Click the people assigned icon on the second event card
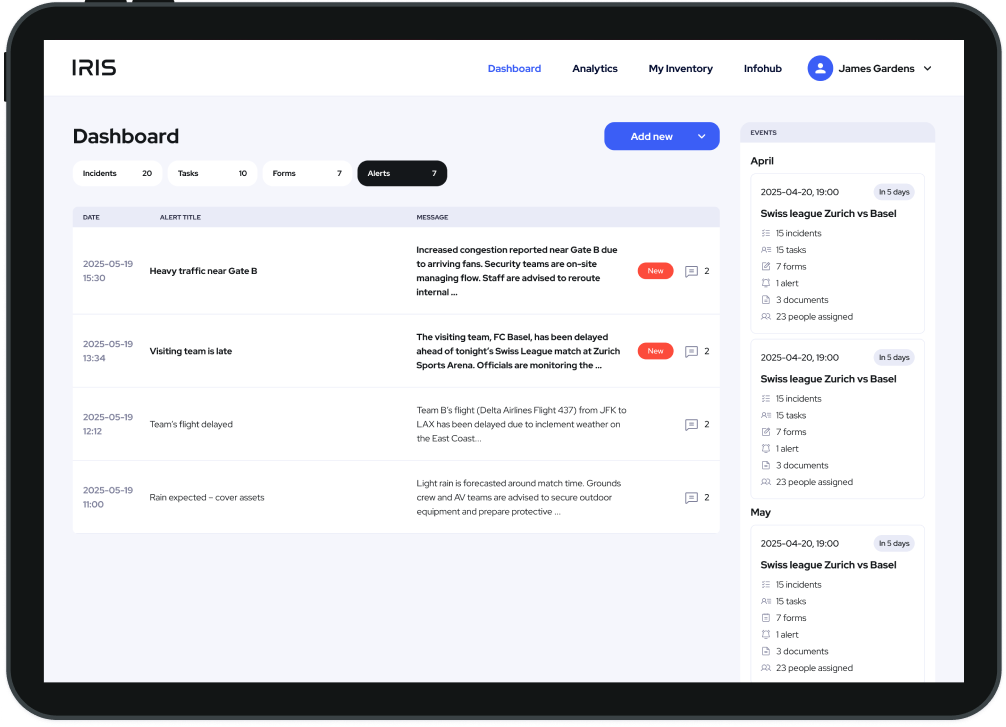The image size is (1006, 727). (x=764, y=482)
